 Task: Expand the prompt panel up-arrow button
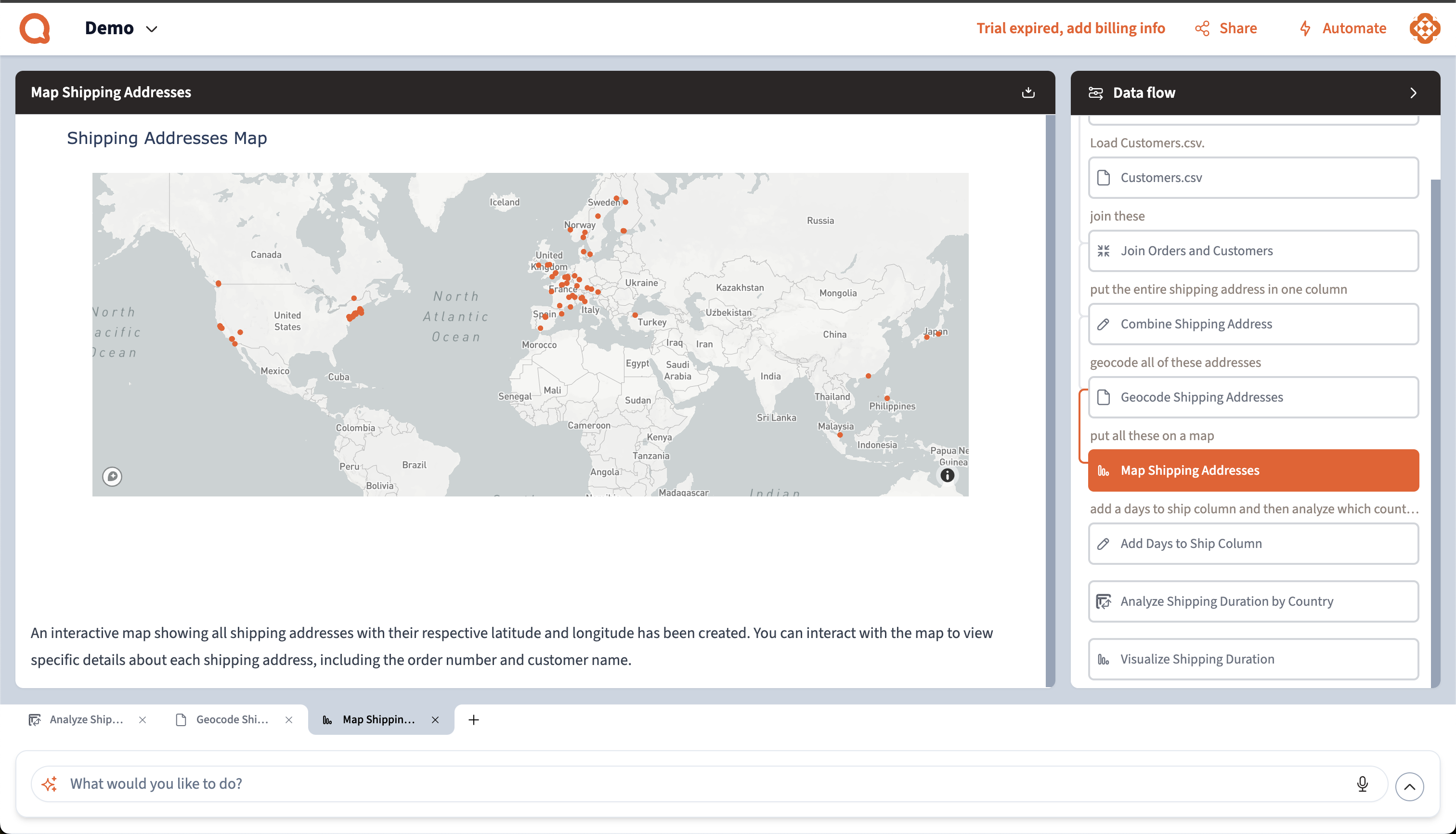[1409, 786]
